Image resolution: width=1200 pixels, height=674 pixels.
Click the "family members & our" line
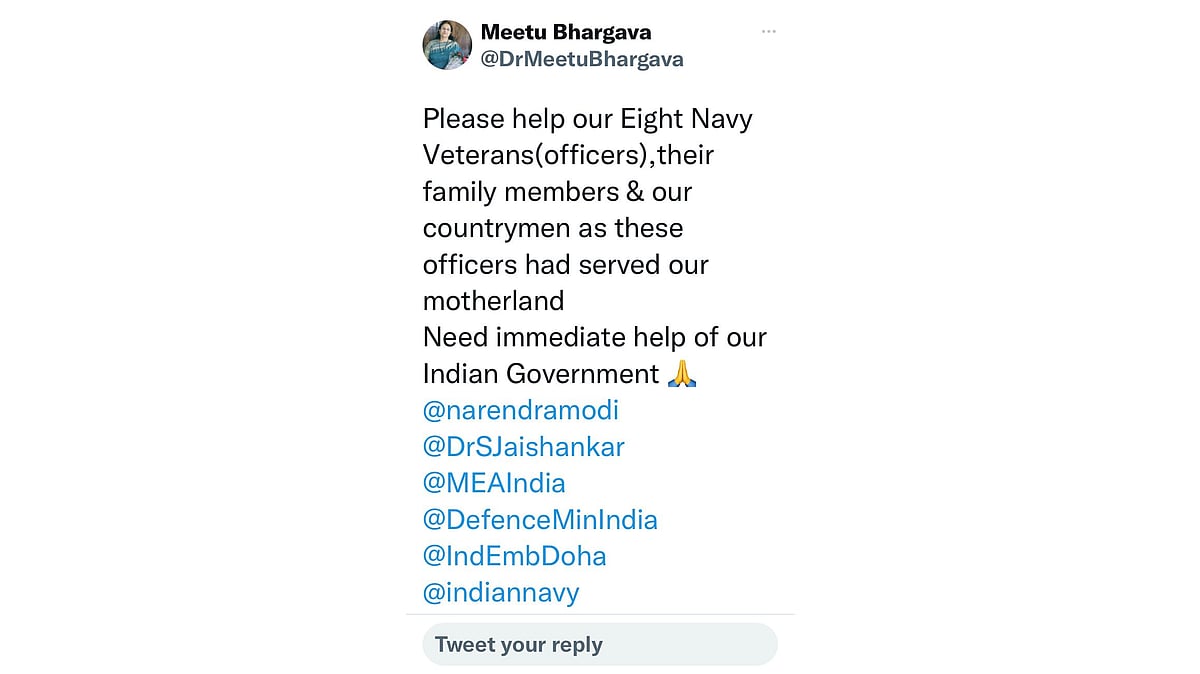click(557, 191)
